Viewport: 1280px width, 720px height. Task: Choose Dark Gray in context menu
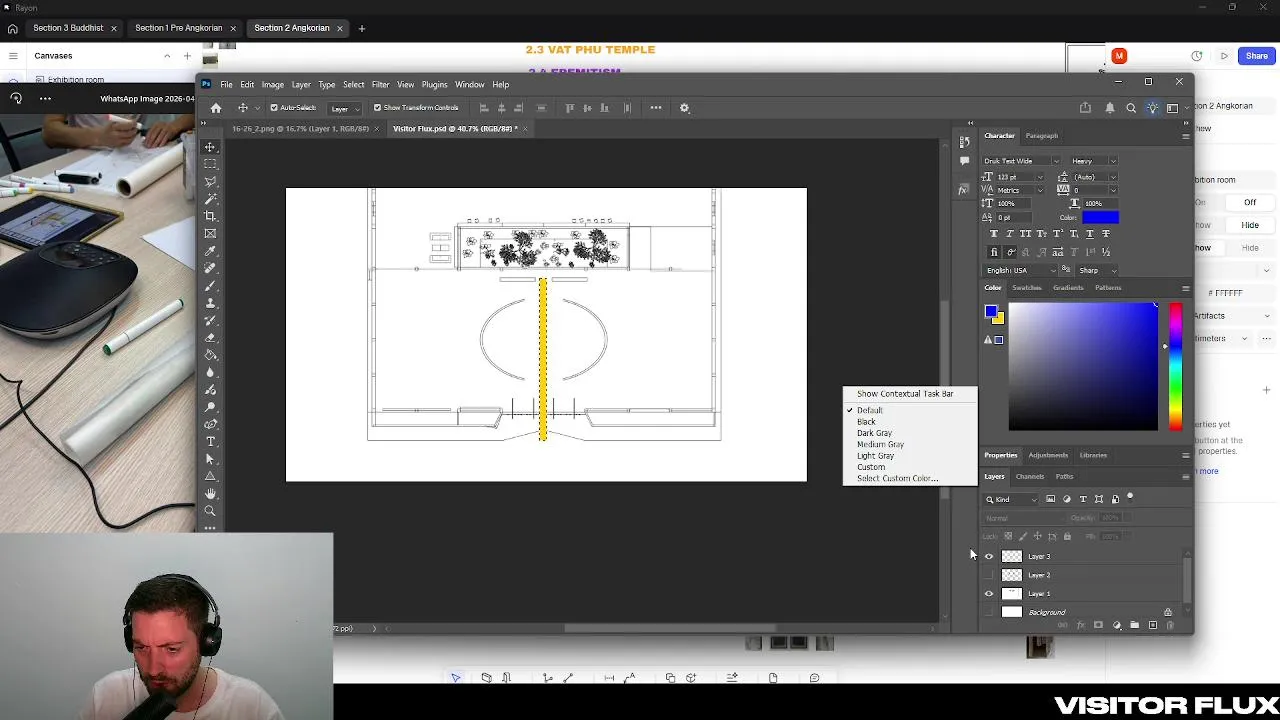pos(874,433)
